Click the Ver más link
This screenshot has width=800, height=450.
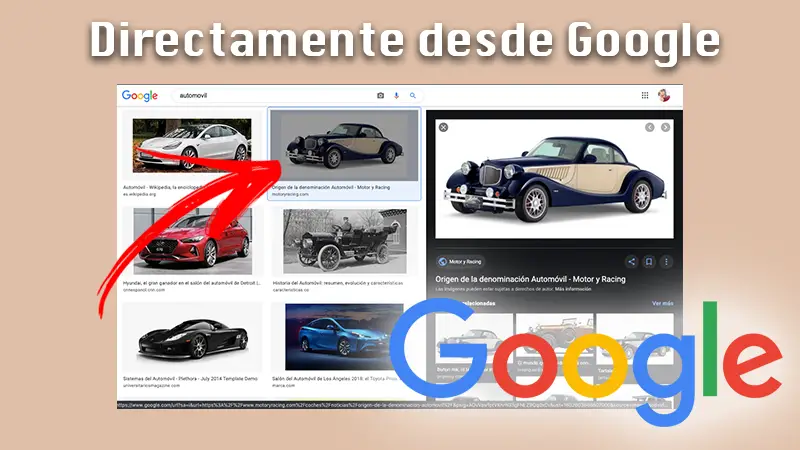662,304
